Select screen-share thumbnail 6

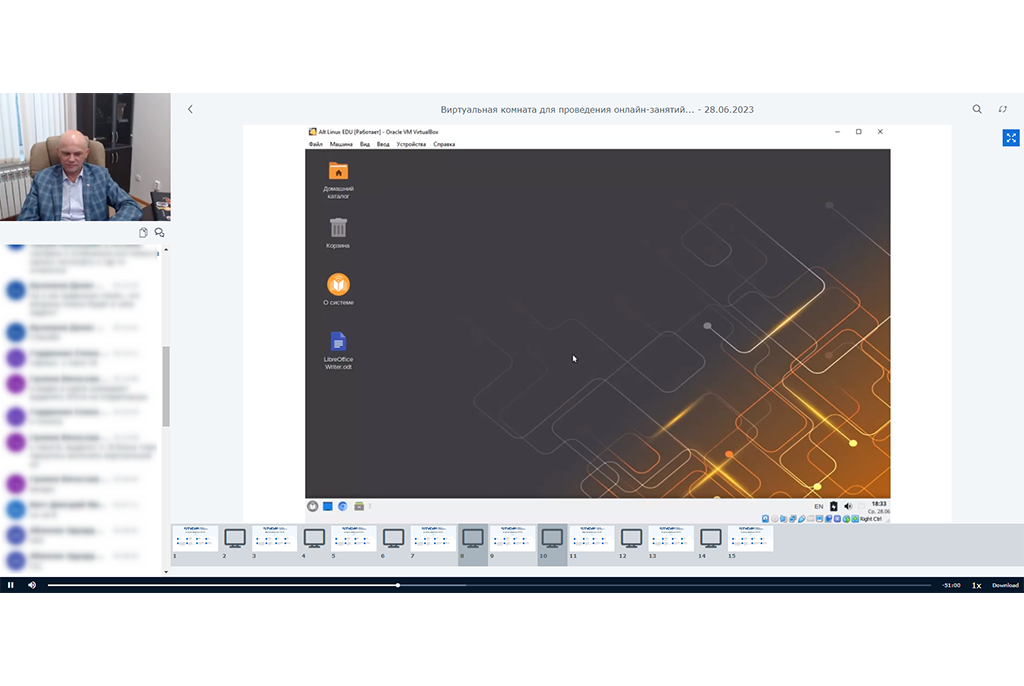click(x=394, y=538)
